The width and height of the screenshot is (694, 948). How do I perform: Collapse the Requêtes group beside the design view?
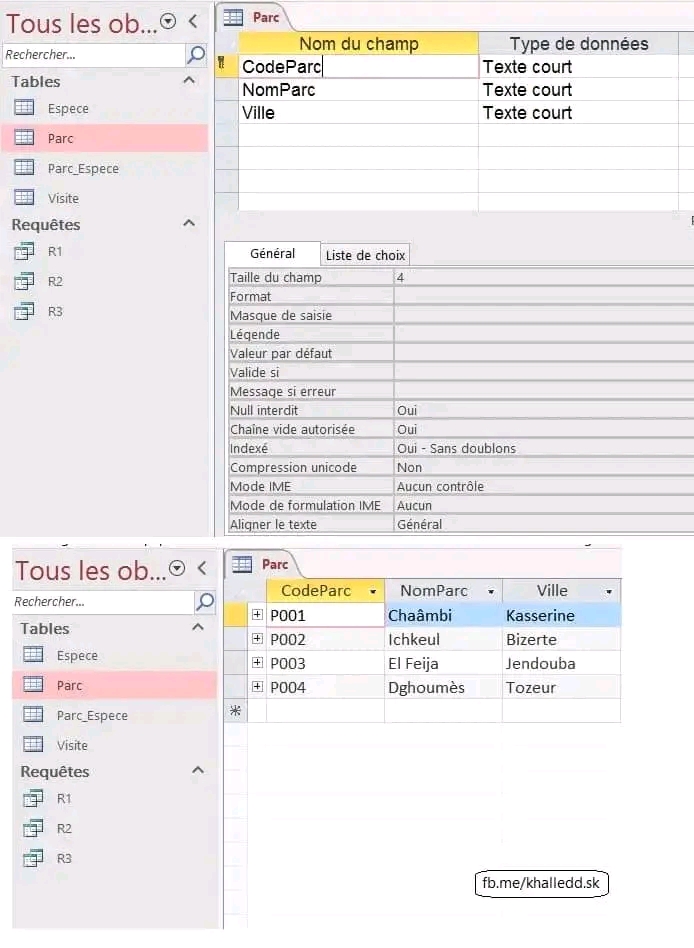(189, 224)
